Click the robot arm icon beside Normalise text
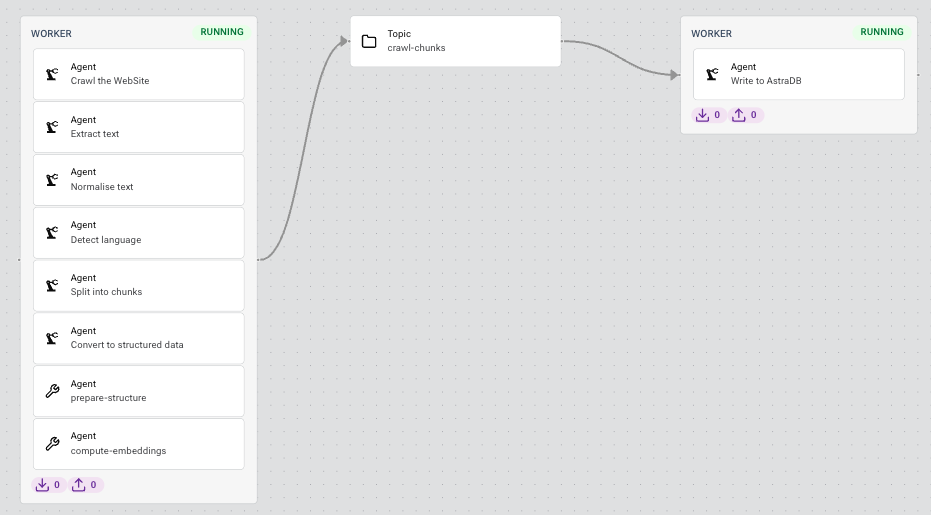Viewport: 931px width, 515px height. (x=52, y=180)
